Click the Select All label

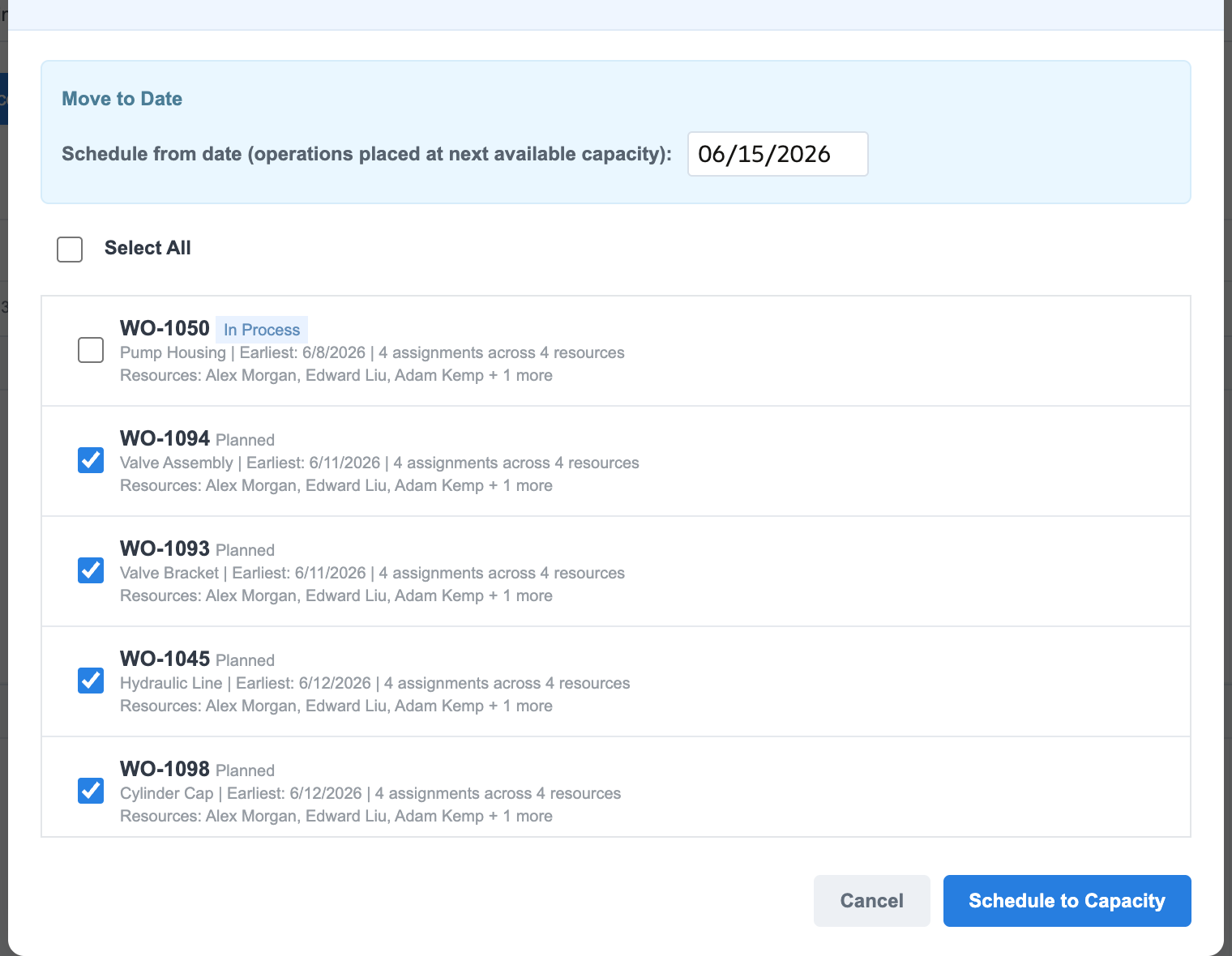coord(148,248)
